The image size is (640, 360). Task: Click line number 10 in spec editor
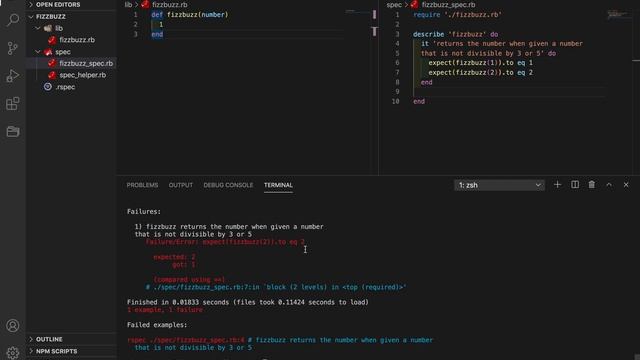[x=396, y=102]
